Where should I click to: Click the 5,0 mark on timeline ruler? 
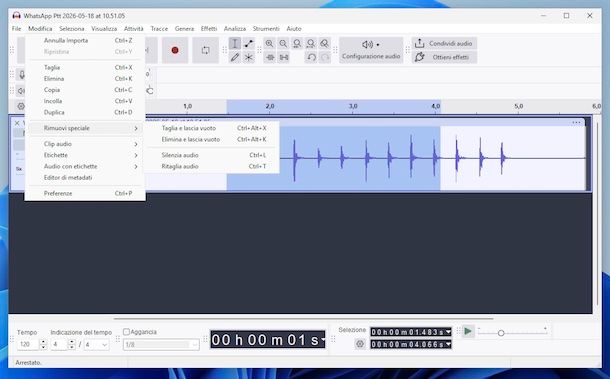519,106
